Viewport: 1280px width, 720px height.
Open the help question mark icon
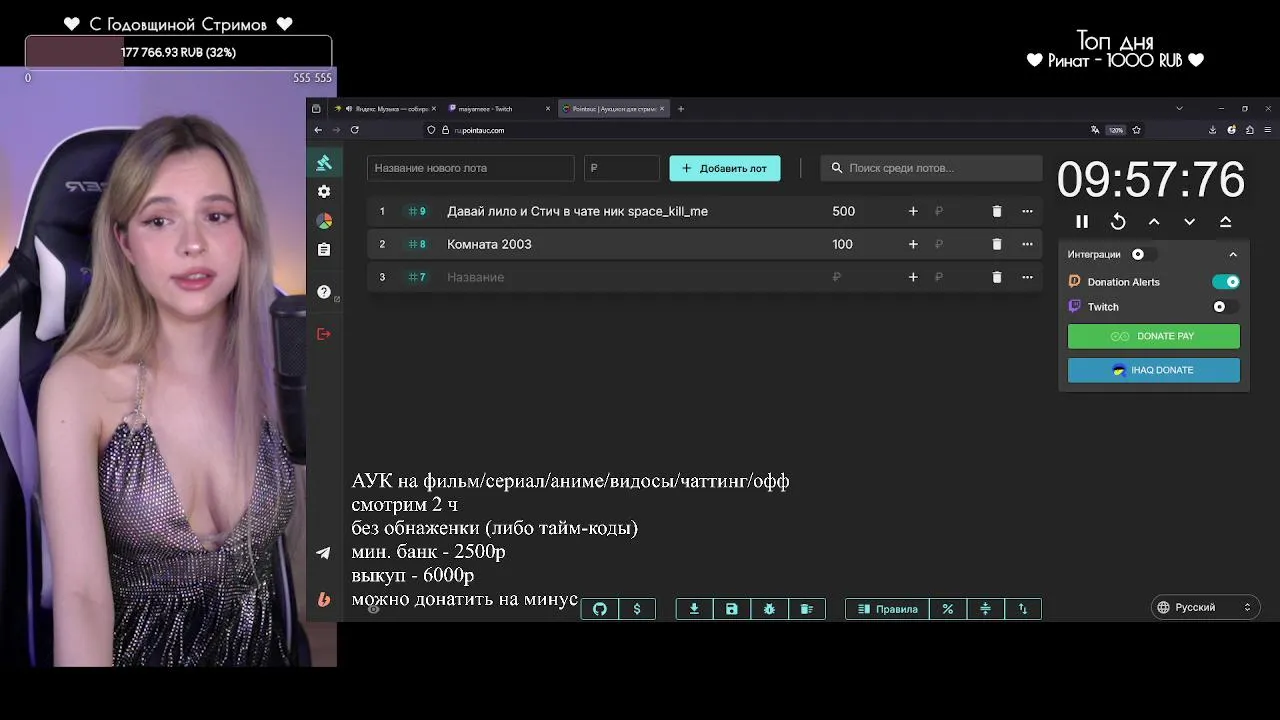(324, 292)
